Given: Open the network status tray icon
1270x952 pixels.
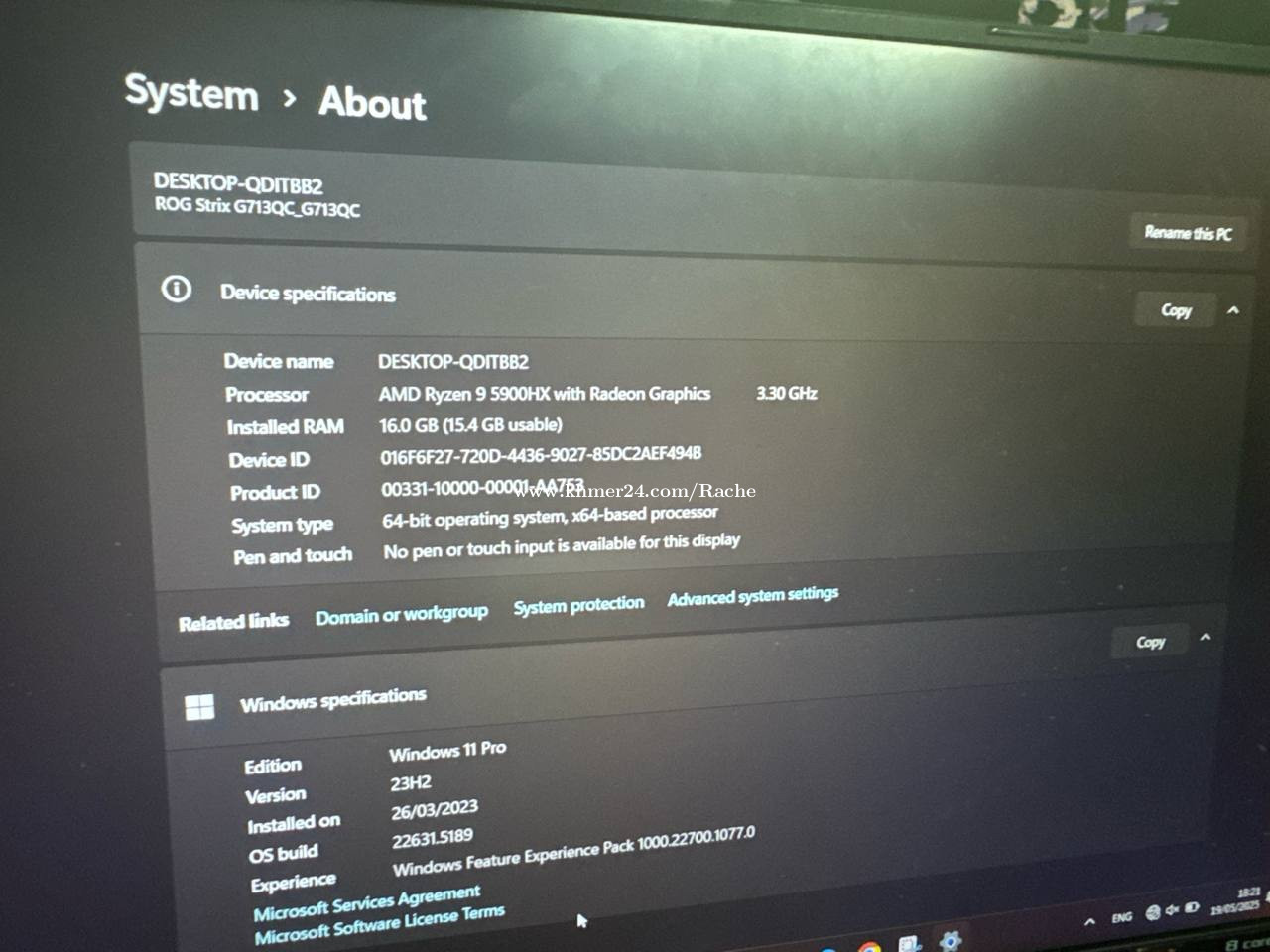Looking at the screenshot, I should (1153, 912).
